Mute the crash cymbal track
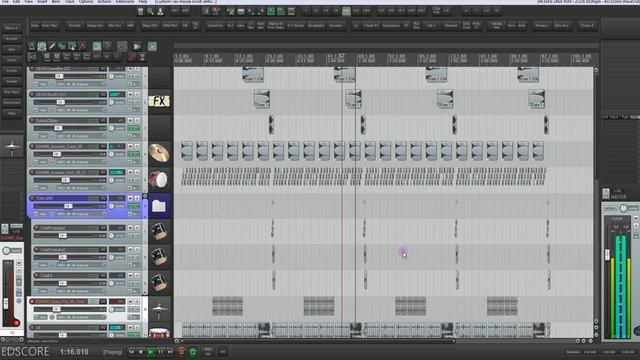640x360 pixels. click(130, 146)
